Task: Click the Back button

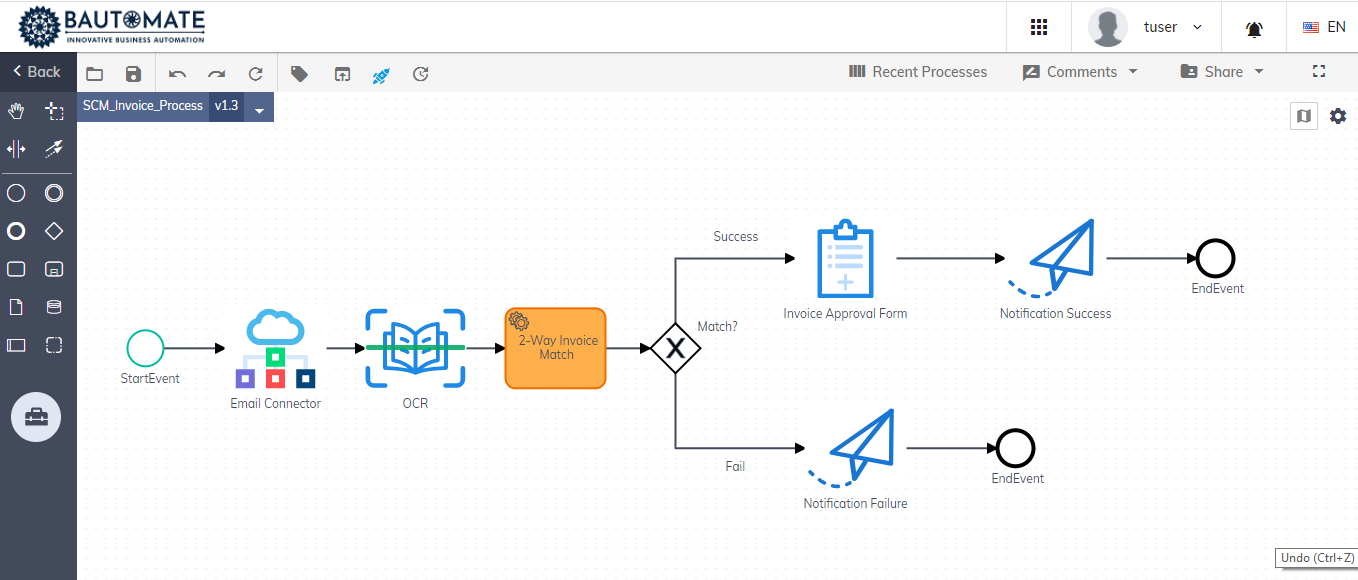Action: click(37, 71)
